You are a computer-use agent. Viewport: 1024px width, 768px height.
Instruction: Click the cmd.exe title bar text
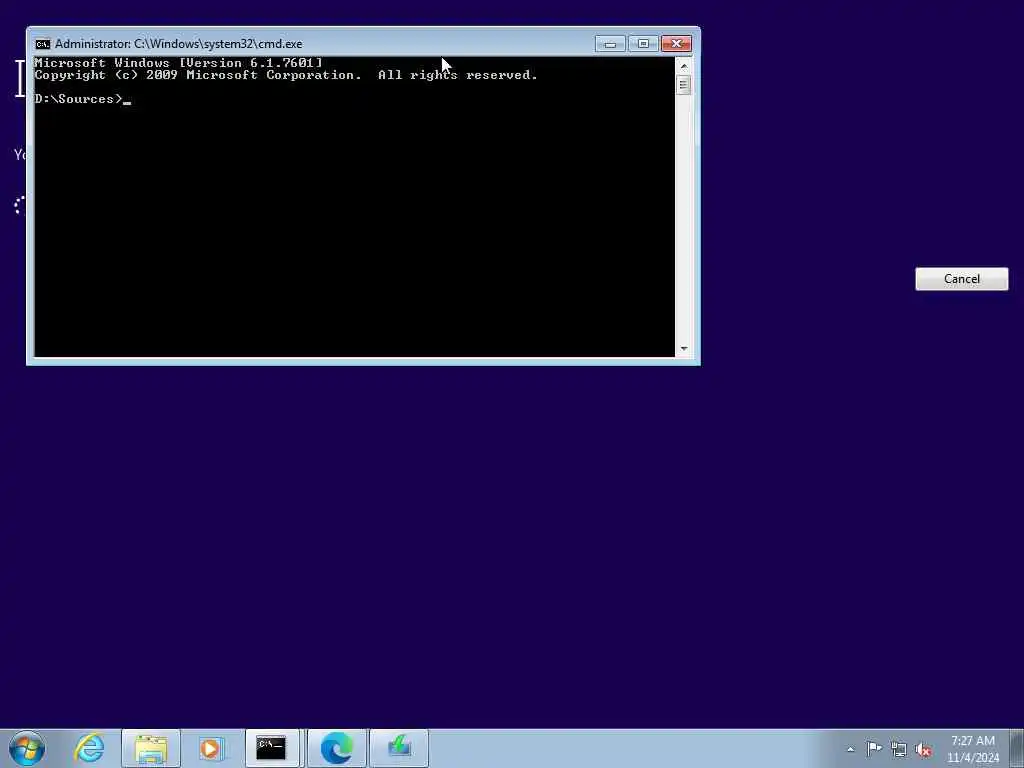(x=178, y=44)
